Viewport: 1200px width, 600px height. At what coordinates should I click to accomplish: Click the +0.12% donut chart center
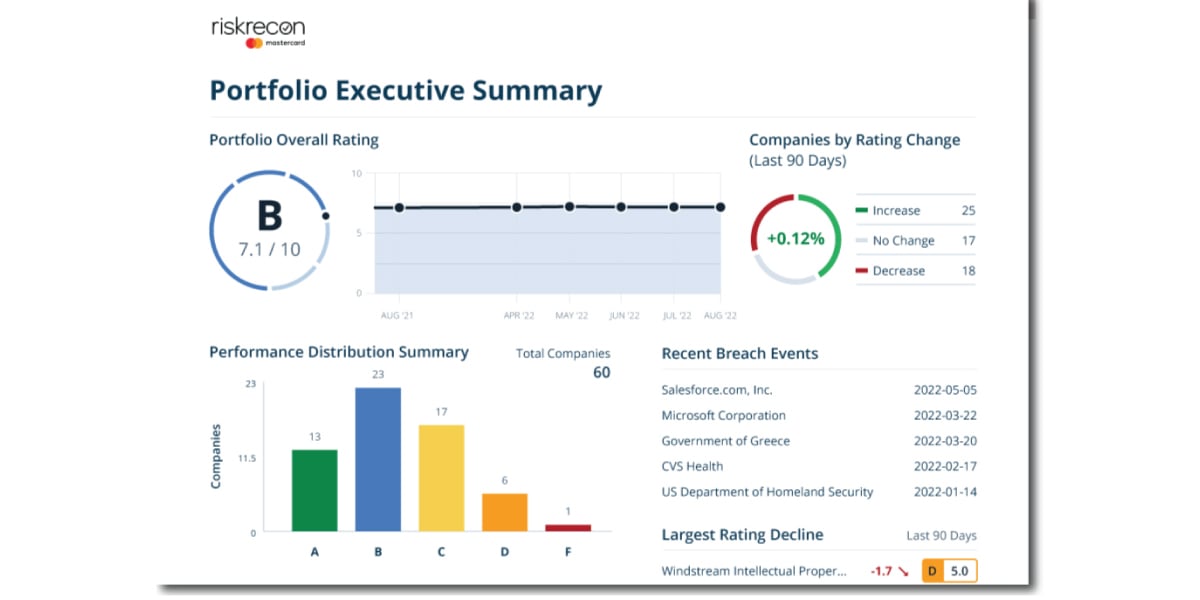point(795,238)
